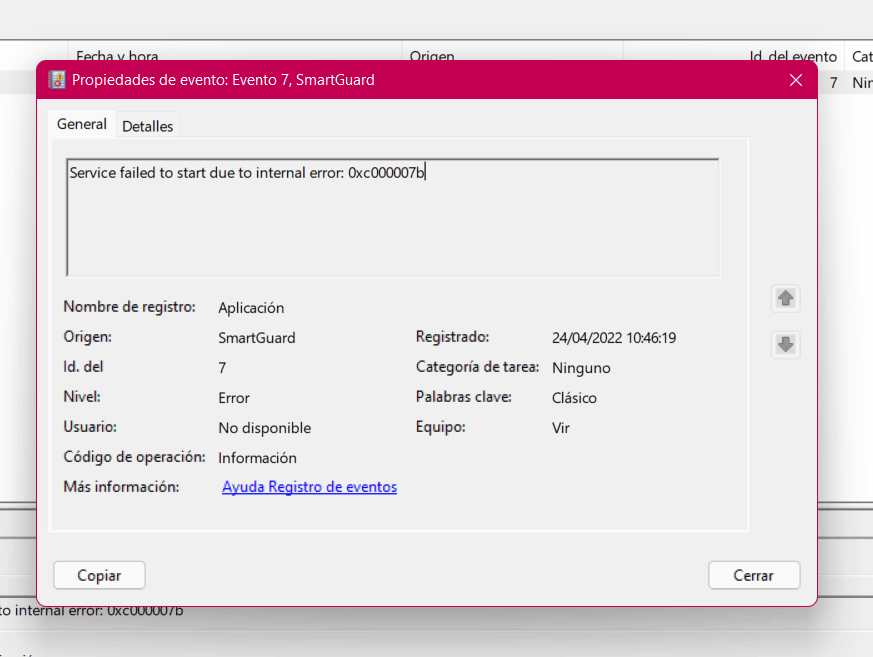Image resolution: width=873 pixels, height=657 pixels.
Task: Click the Categoría de tarea value Ninguno
Action: pos(581,368)
